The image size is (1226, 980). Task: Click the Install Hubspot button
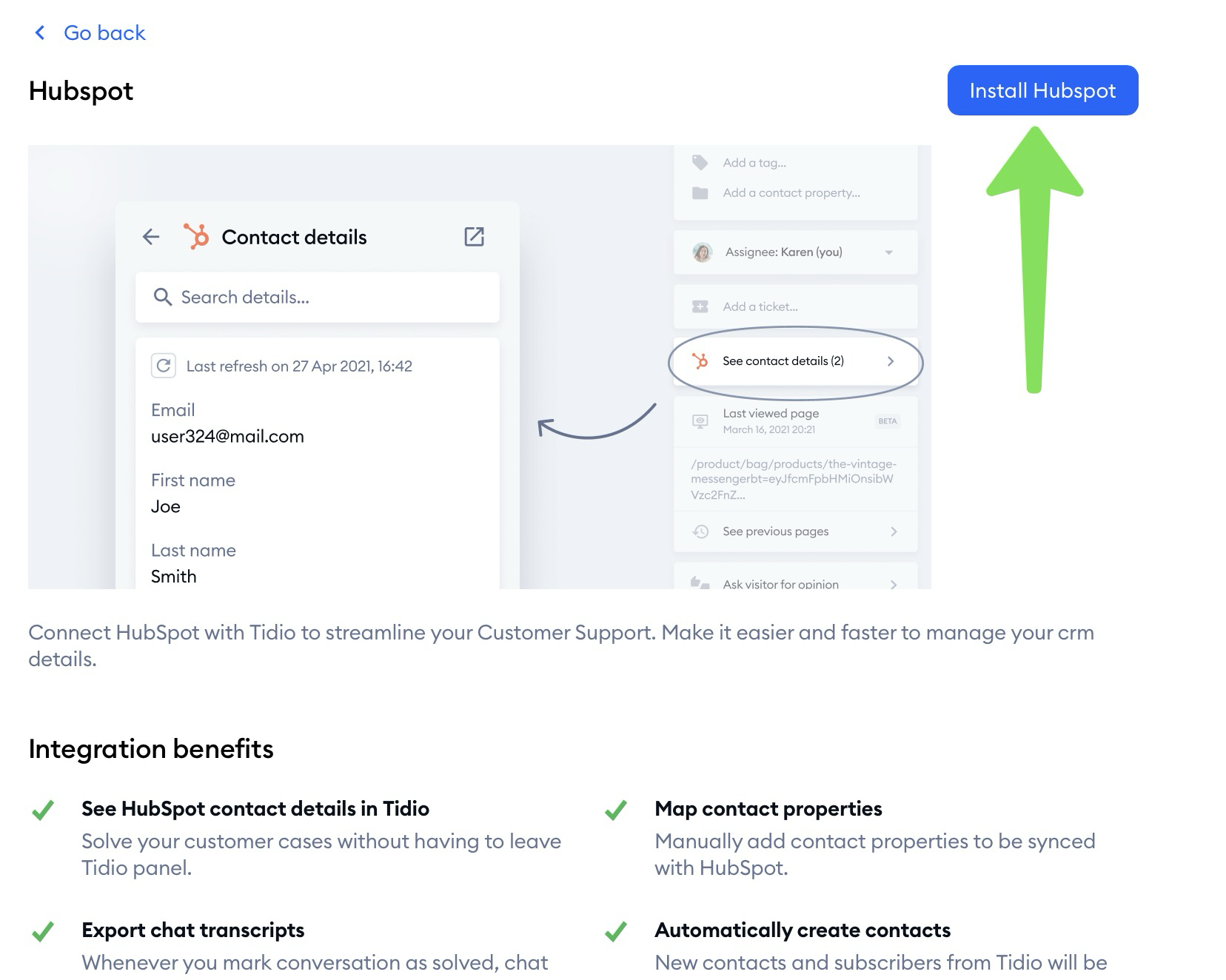(1042, 90)
